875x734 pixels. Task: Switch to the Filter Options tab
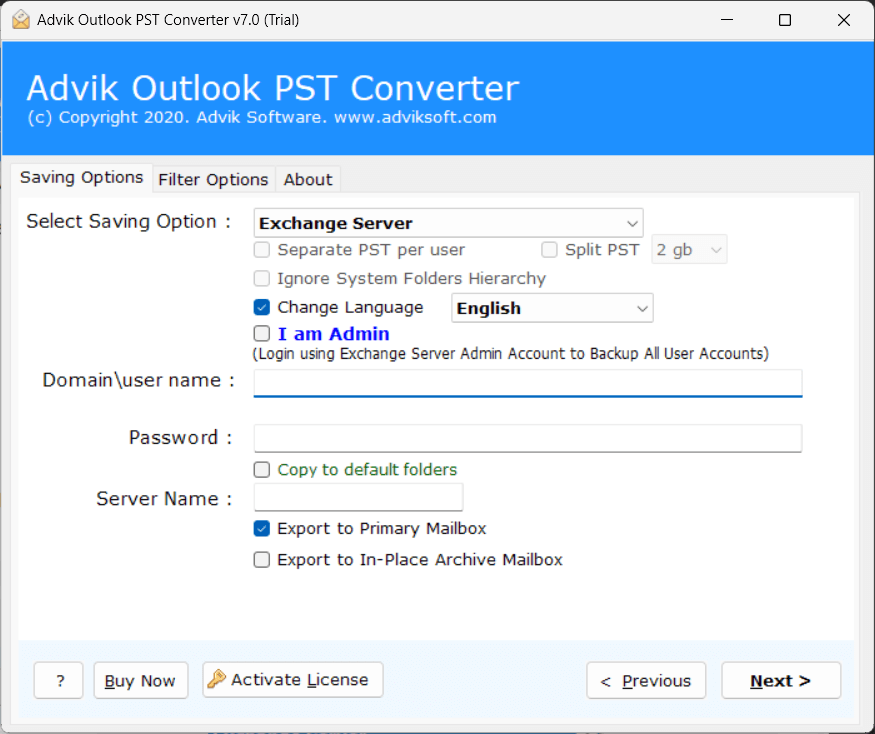[x=213, y=180]
